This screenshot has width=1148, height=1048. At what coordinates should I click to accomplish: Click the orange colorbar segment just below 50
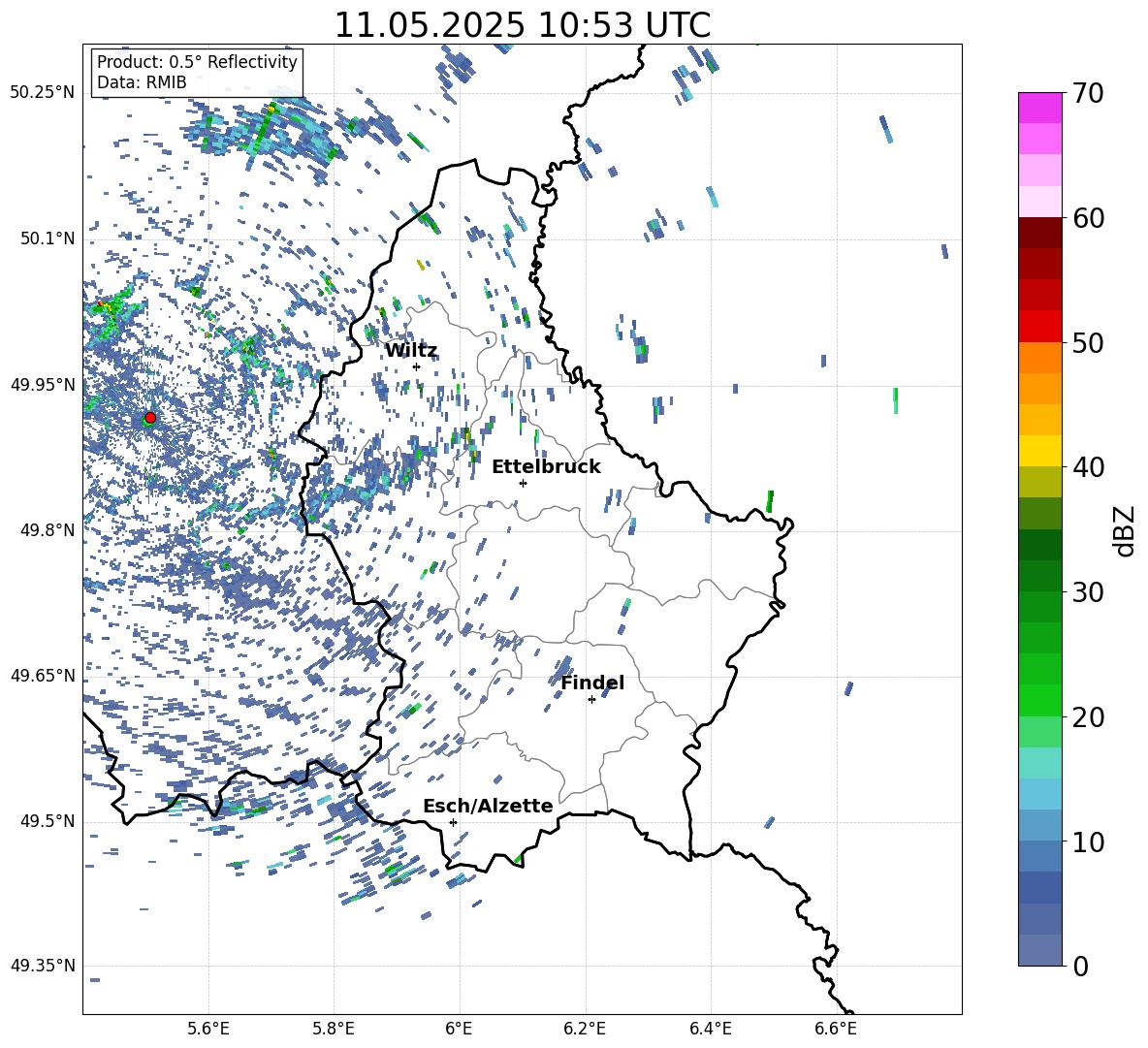click(1039, 358)
